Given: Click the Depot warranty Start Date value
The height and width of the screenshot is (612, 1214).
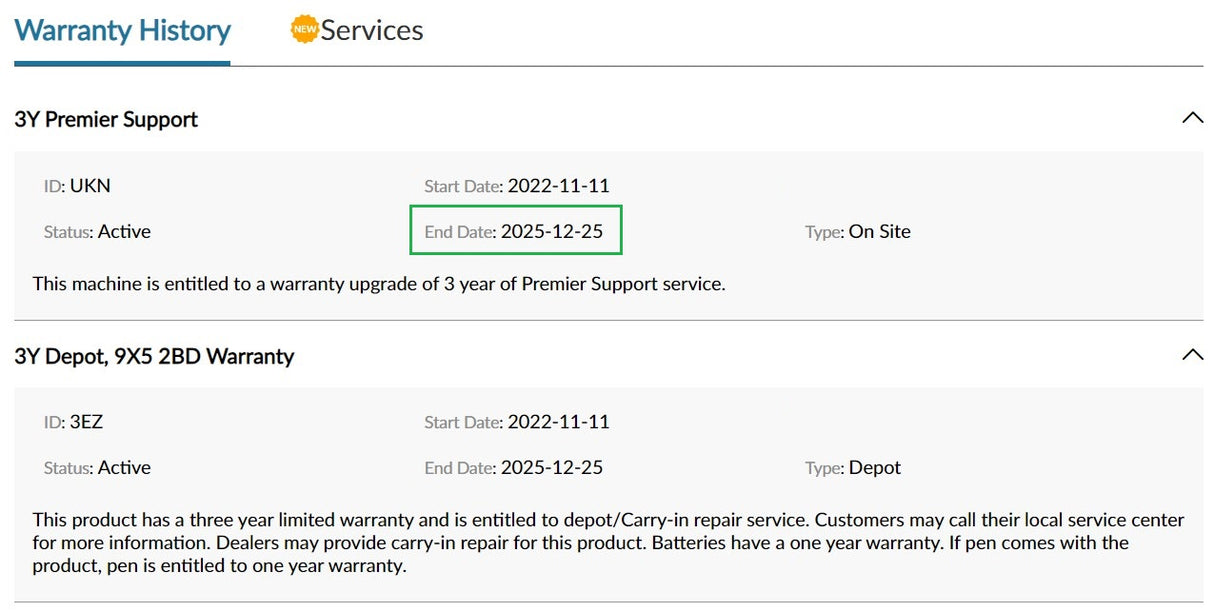Looking at the screenshot, I should (558, 422).
